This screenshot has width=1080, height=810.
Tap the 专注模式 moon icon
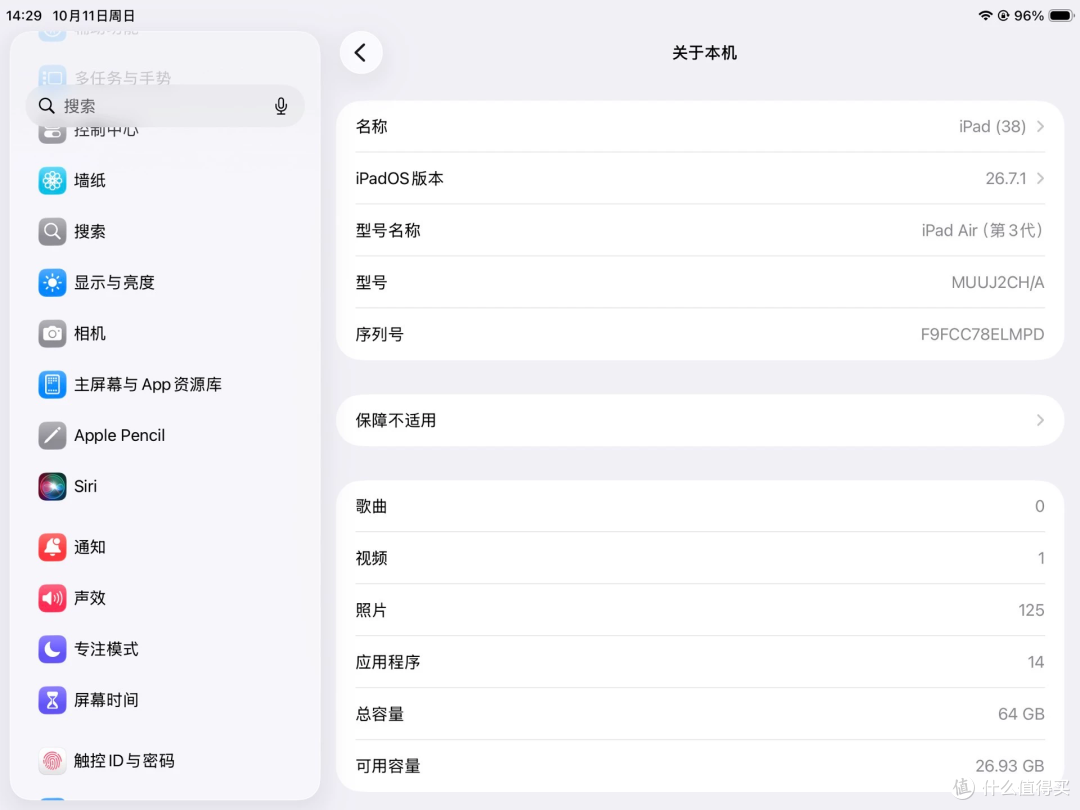coord(52,649)
